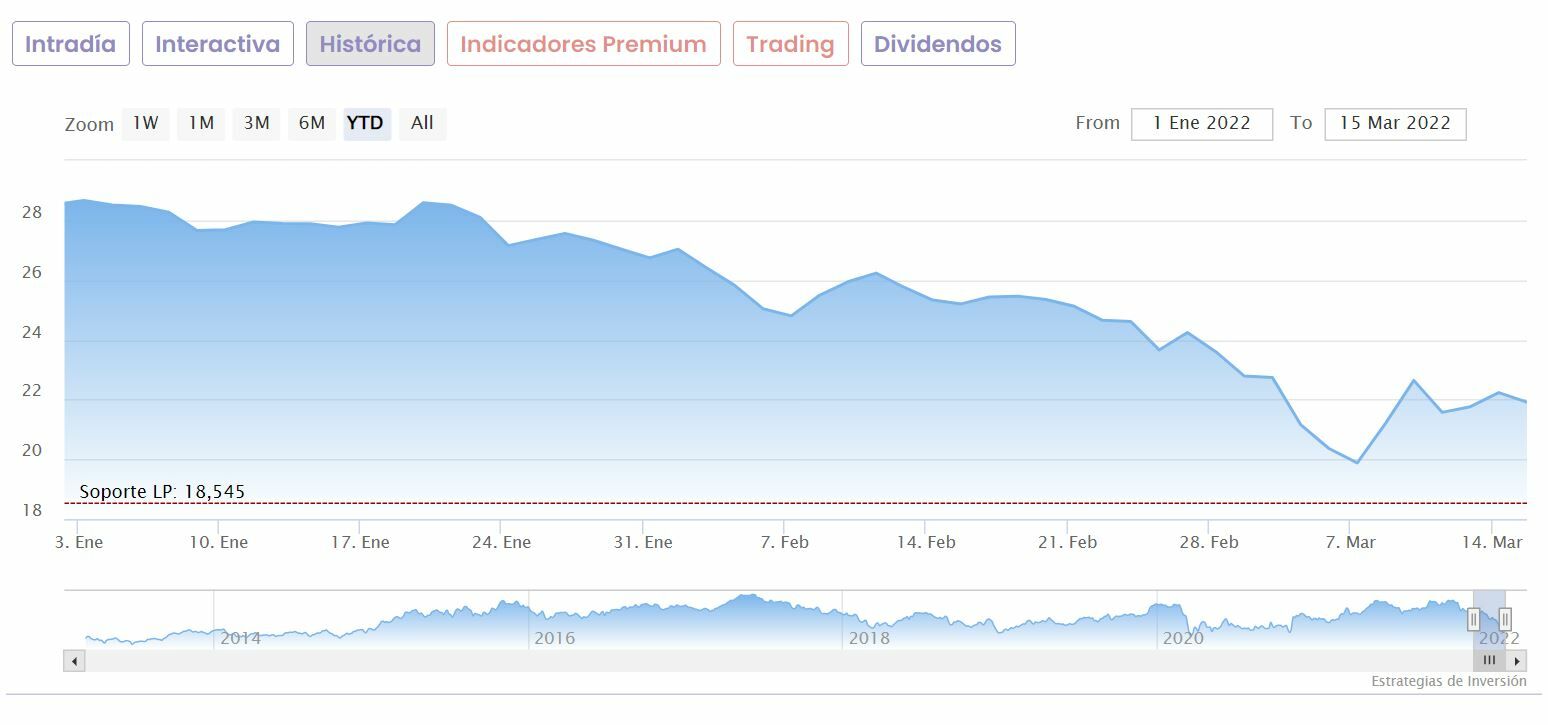The width and height of the screenshot is (1548, 725).
Task: Click the navigator scrollbar thumb
Action: [1489, 661]
